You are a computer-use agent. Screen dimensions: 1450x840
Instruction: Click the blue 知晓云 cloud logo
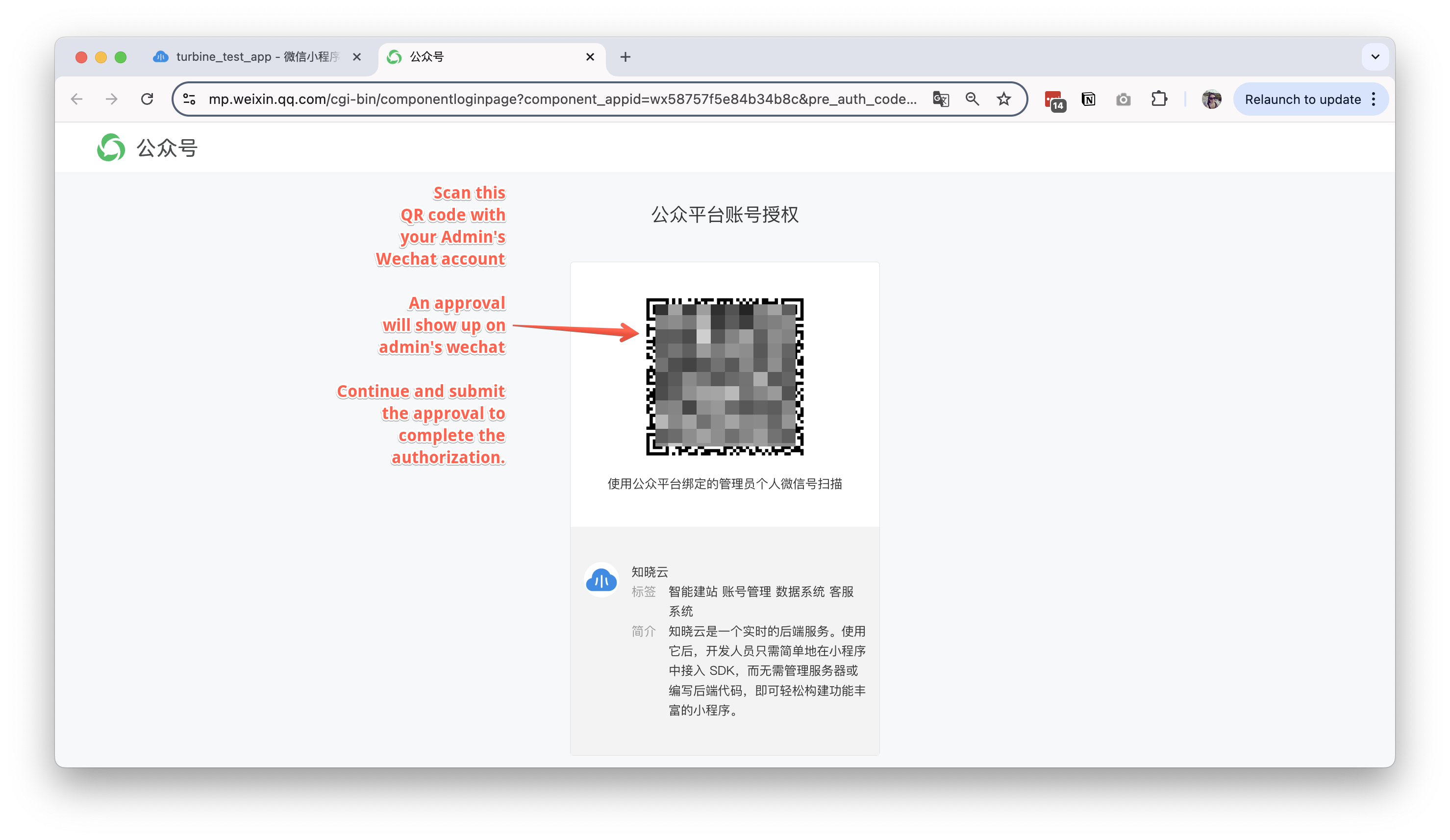(600, 581)
